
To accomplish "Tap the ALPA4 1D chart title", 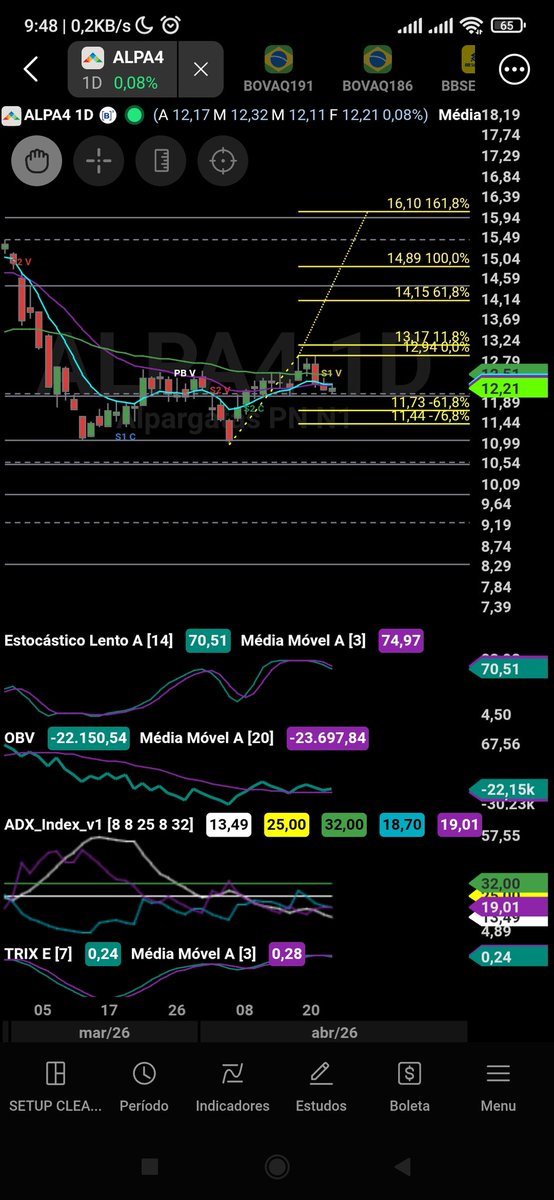I will [x=59, y=115].
